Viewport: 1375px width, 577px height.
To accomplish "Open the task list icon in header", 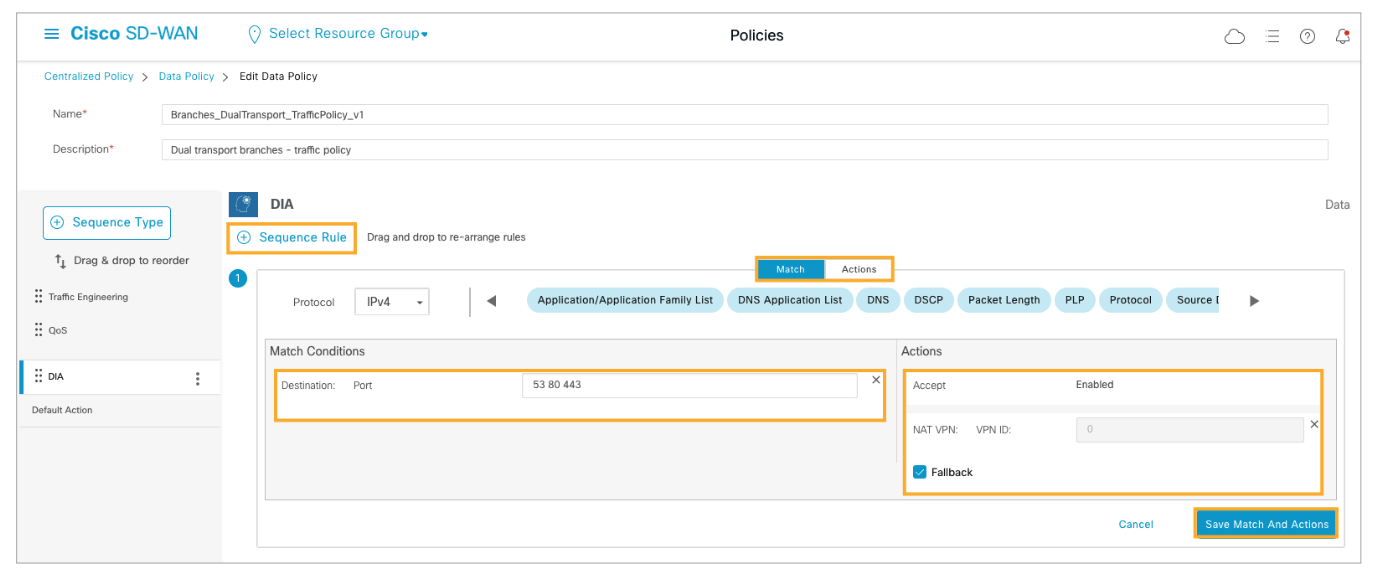I will 1272,36.
